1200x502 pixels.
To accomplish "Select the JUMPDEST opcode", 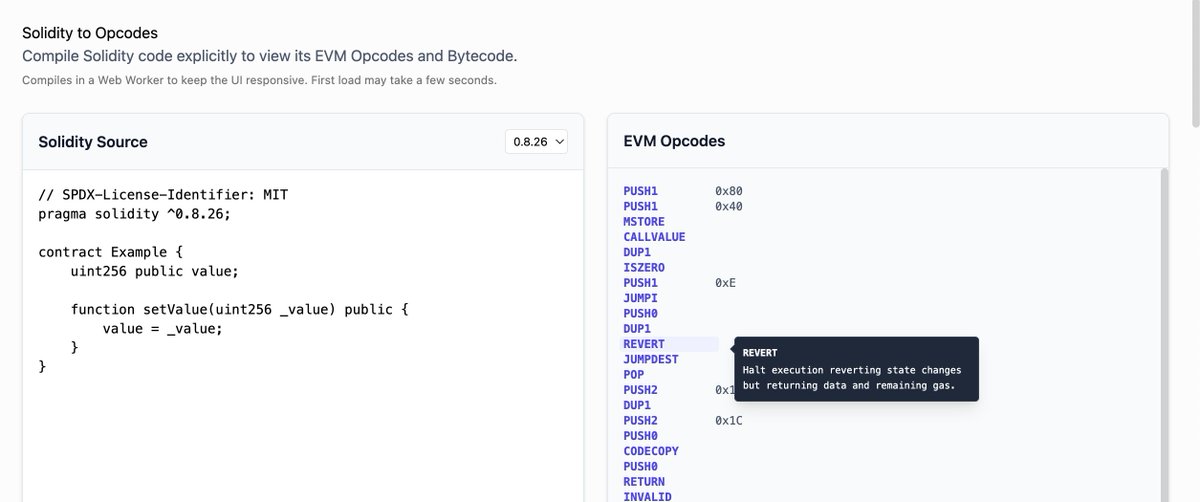I will 651,359.
